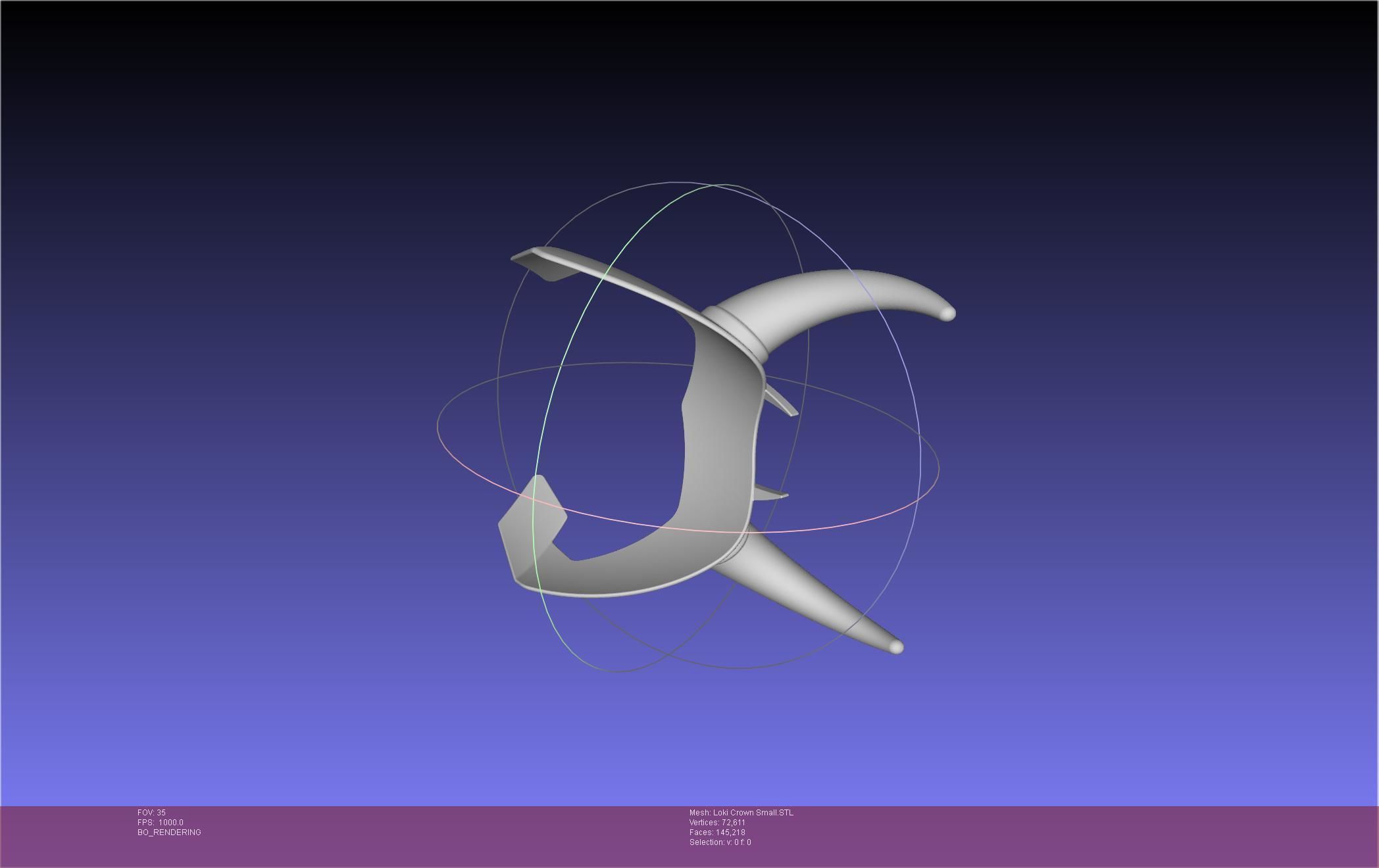Viewport: 1379px width, 868px height.
Task: Click the BO_RENDERING status label
Action: click(169, 832)
